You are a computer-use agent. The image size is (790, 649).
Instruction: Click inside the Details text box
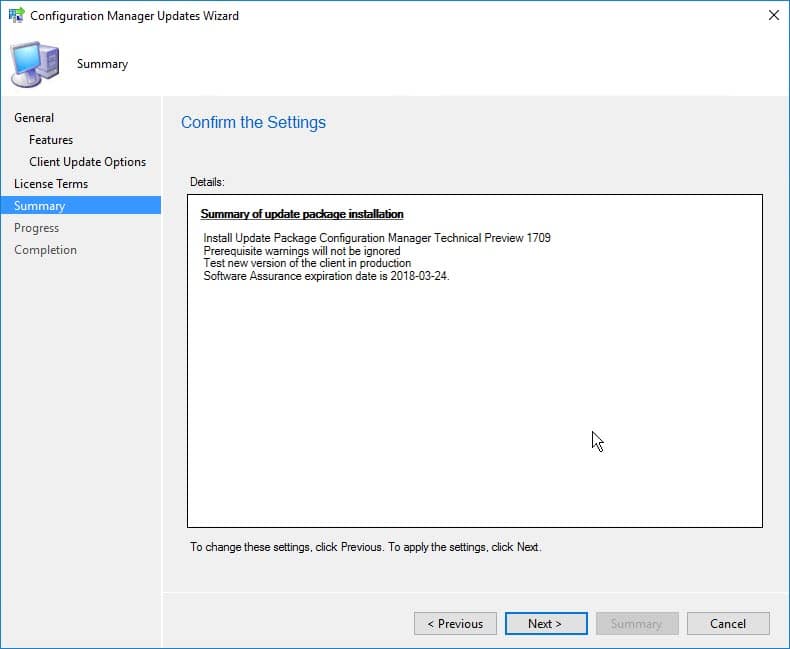(474, 400)
